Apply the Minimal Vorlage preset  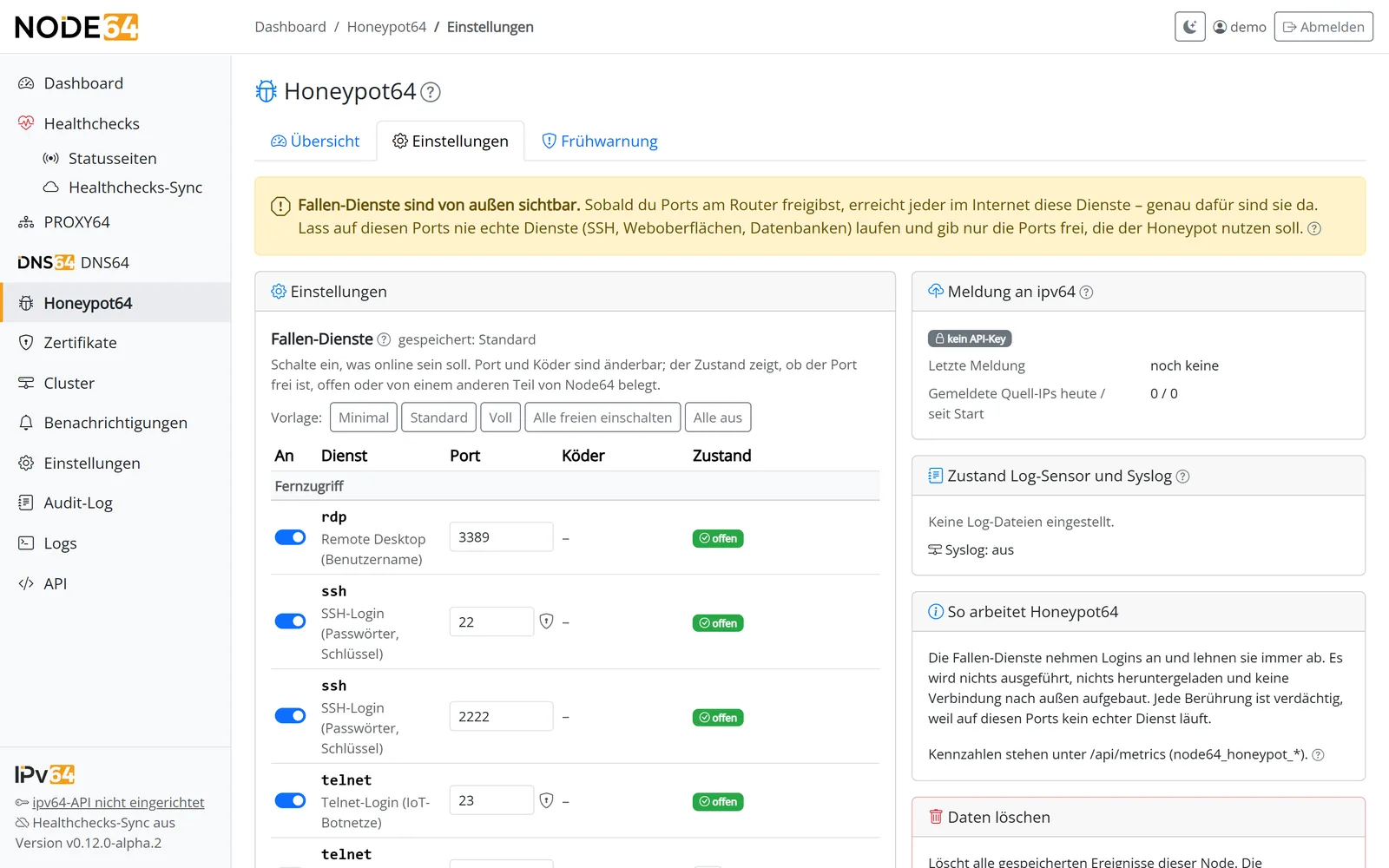coord(364,418)
